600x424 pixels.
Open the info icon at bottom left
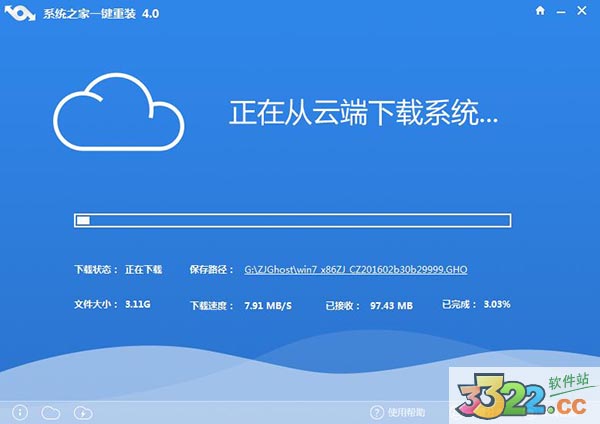(x=20, y=413)
